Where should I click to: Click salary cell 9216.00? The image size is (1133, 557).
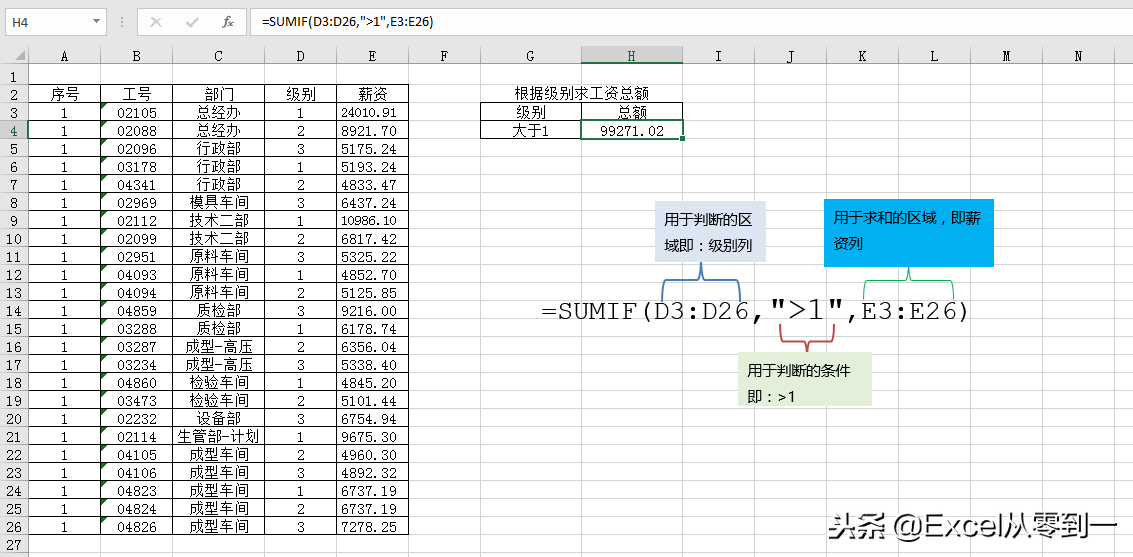pos(372,310)
